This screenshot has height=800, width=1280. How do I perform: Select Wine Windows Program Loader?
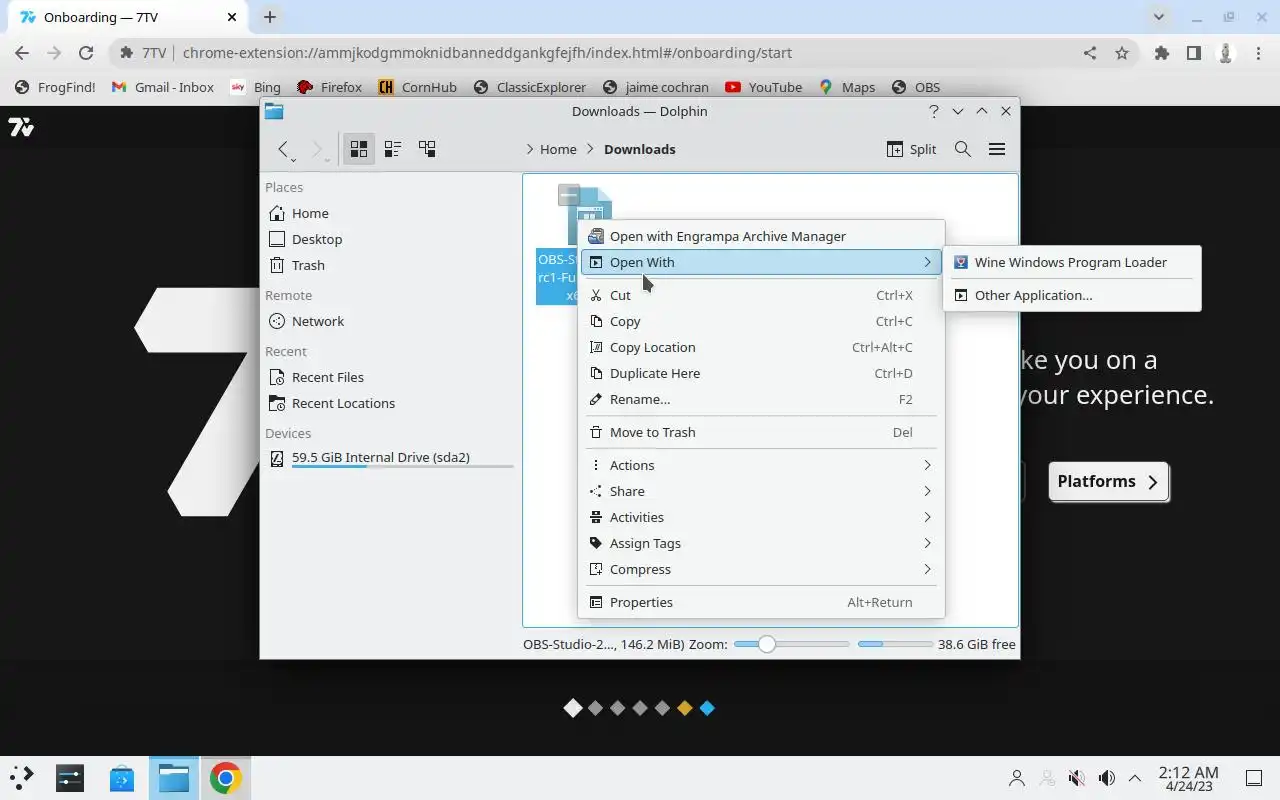pos(1072,262)
